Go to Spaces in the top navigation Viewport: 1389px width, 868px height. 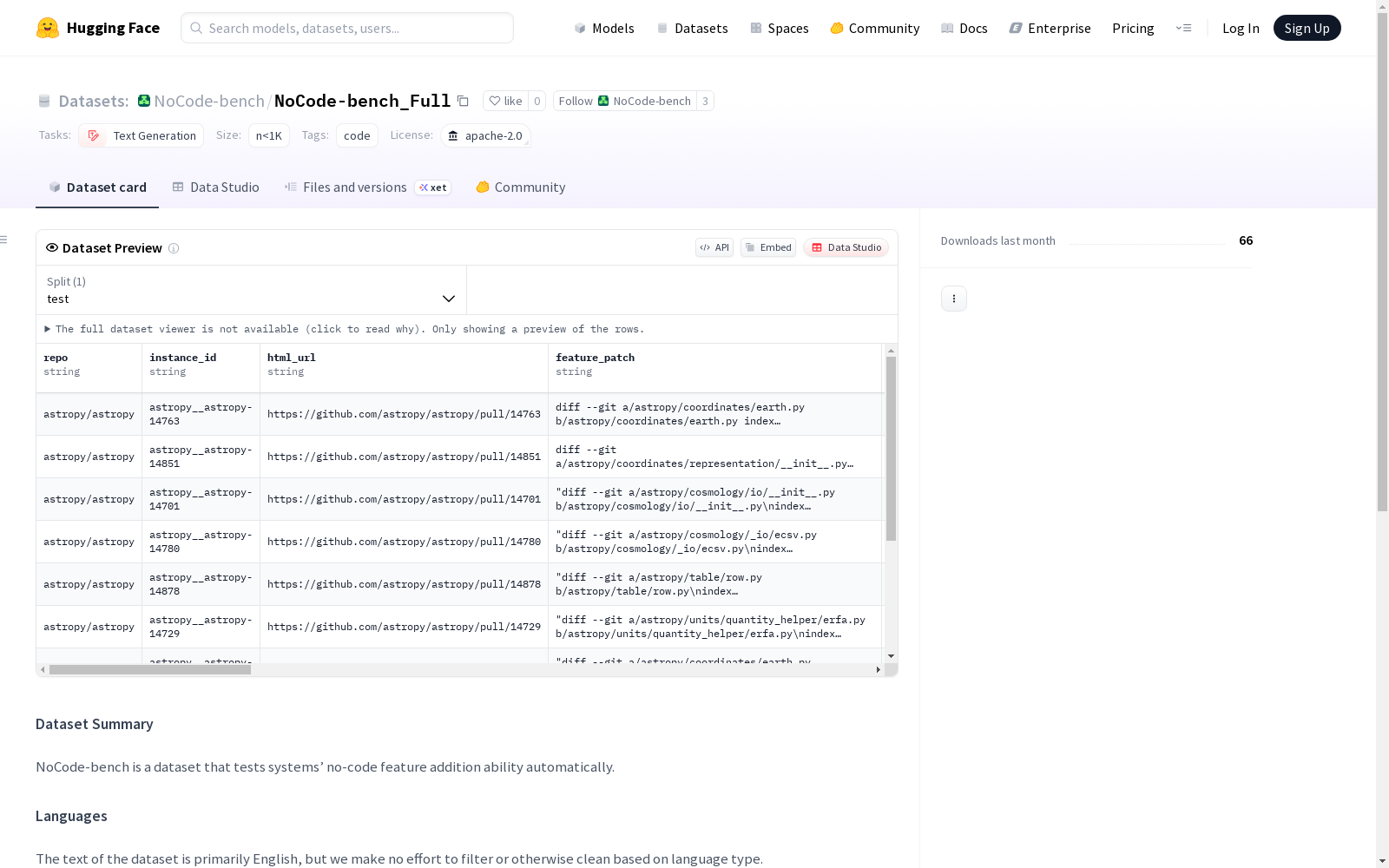pos(779,28)
